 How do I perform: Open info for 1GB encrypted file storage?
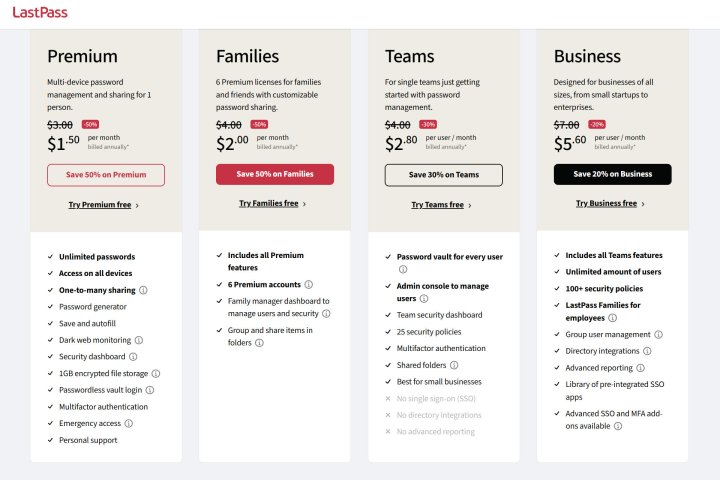pyautogui.click(x=156, y=373)
